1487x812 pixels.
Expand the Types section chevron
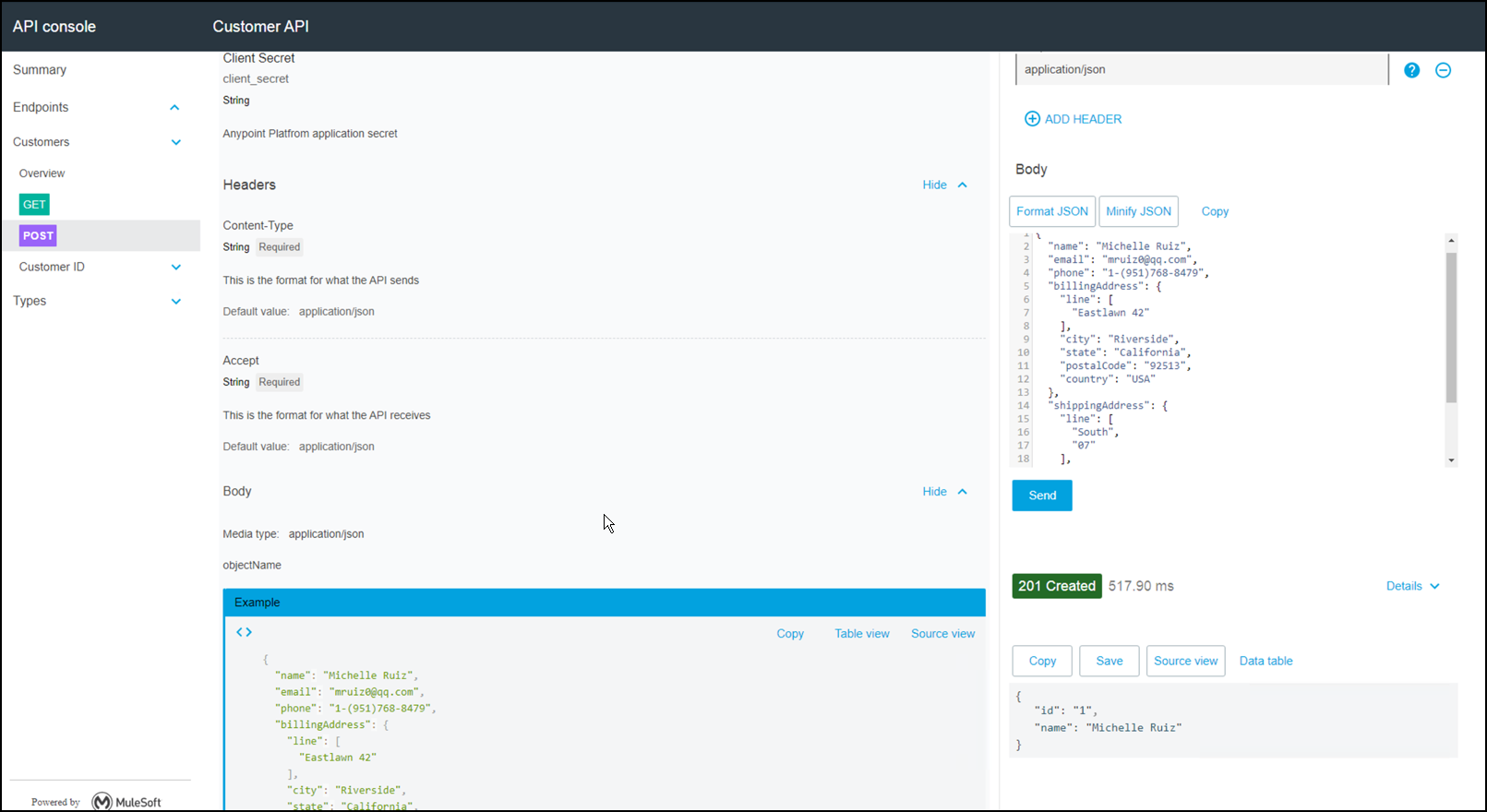click(176, 302)
